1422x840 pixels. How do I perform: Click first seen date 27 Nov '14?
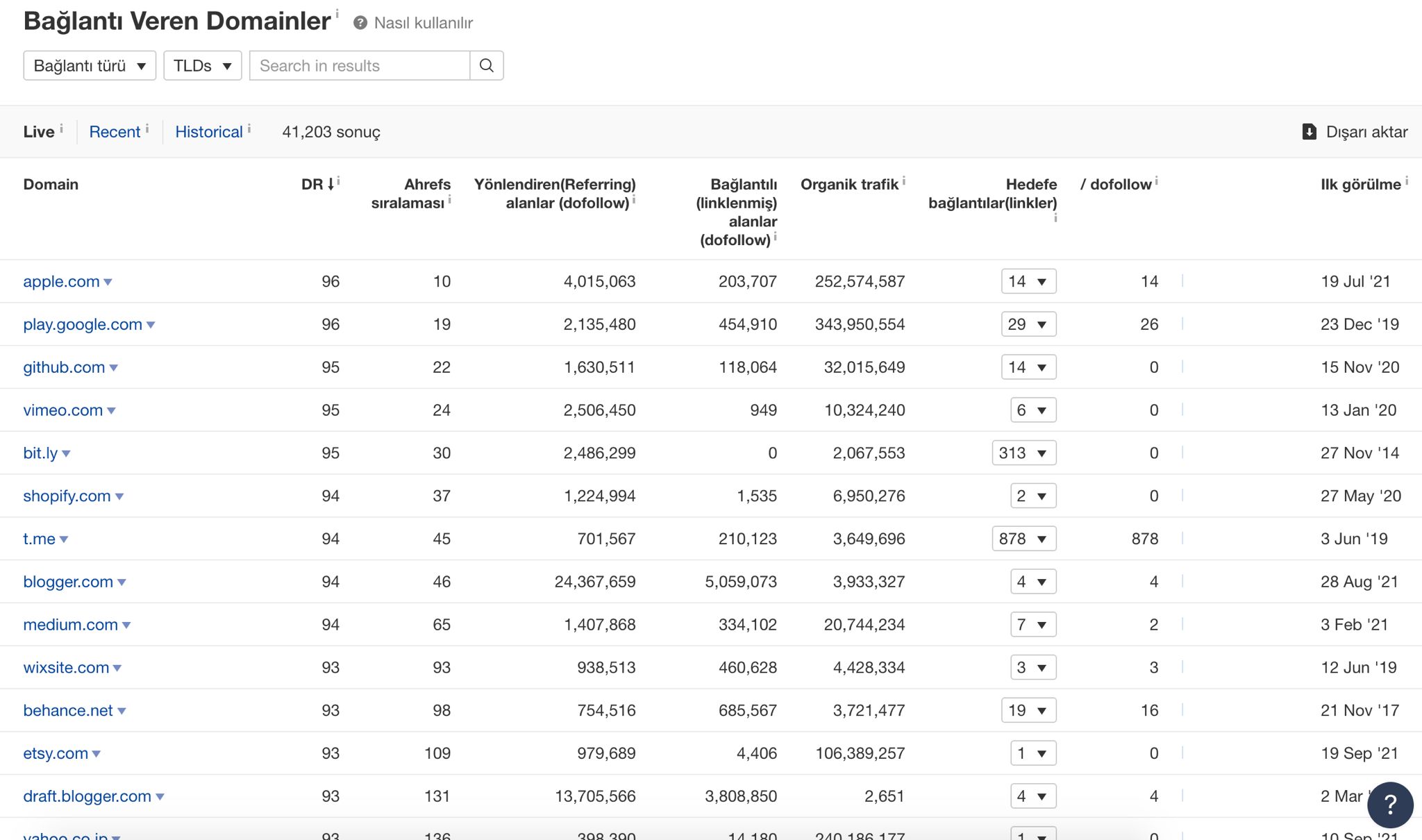1360,453
